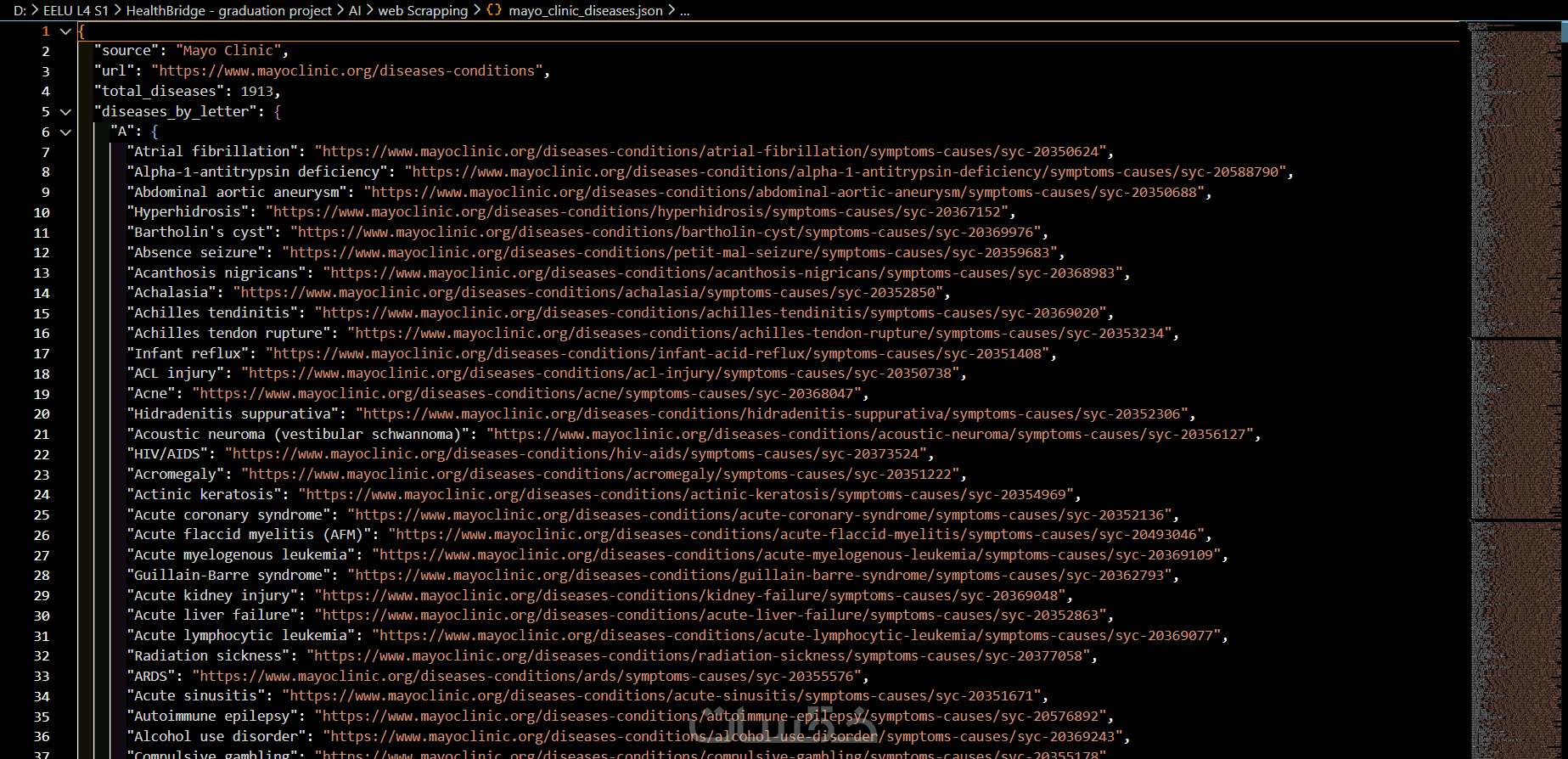Open the Acute liver failure URL
The width and height of the screenshot is (1568, 759).
click(711, 616)
